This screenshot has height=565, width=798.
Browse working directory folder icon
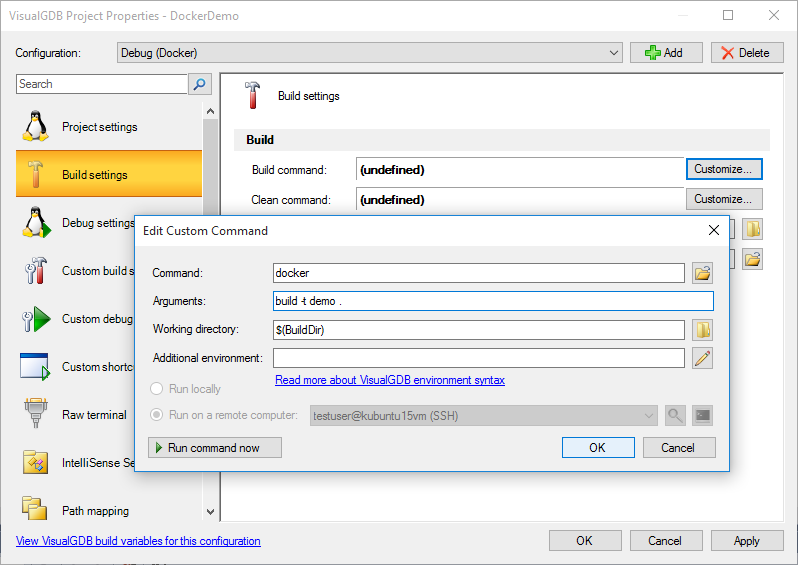[702, 330]
